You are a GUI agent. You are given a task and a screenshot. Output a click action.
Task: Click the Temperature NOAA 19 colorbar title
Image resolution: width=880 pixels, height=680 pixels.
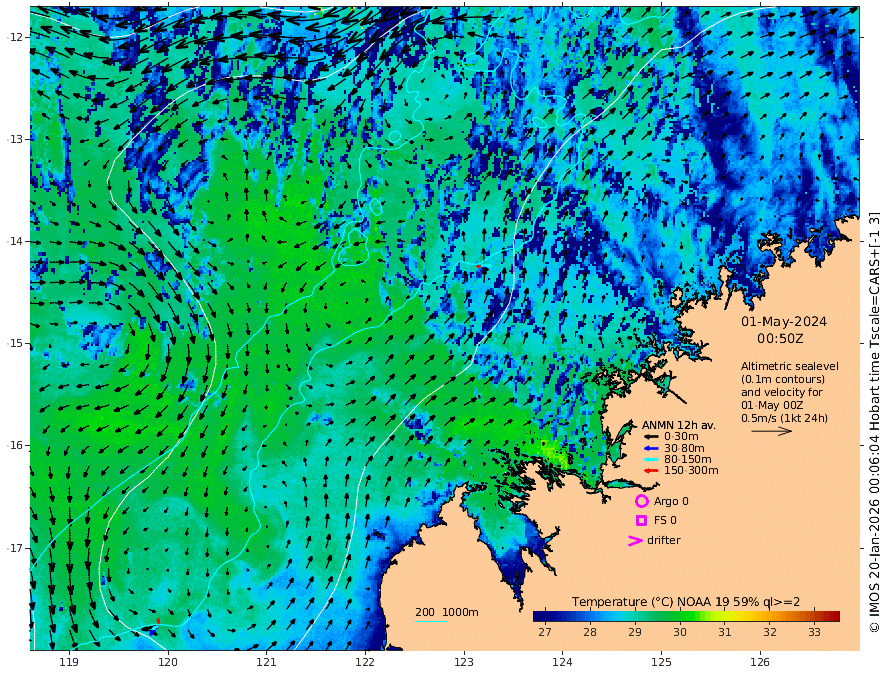[686, 602]
